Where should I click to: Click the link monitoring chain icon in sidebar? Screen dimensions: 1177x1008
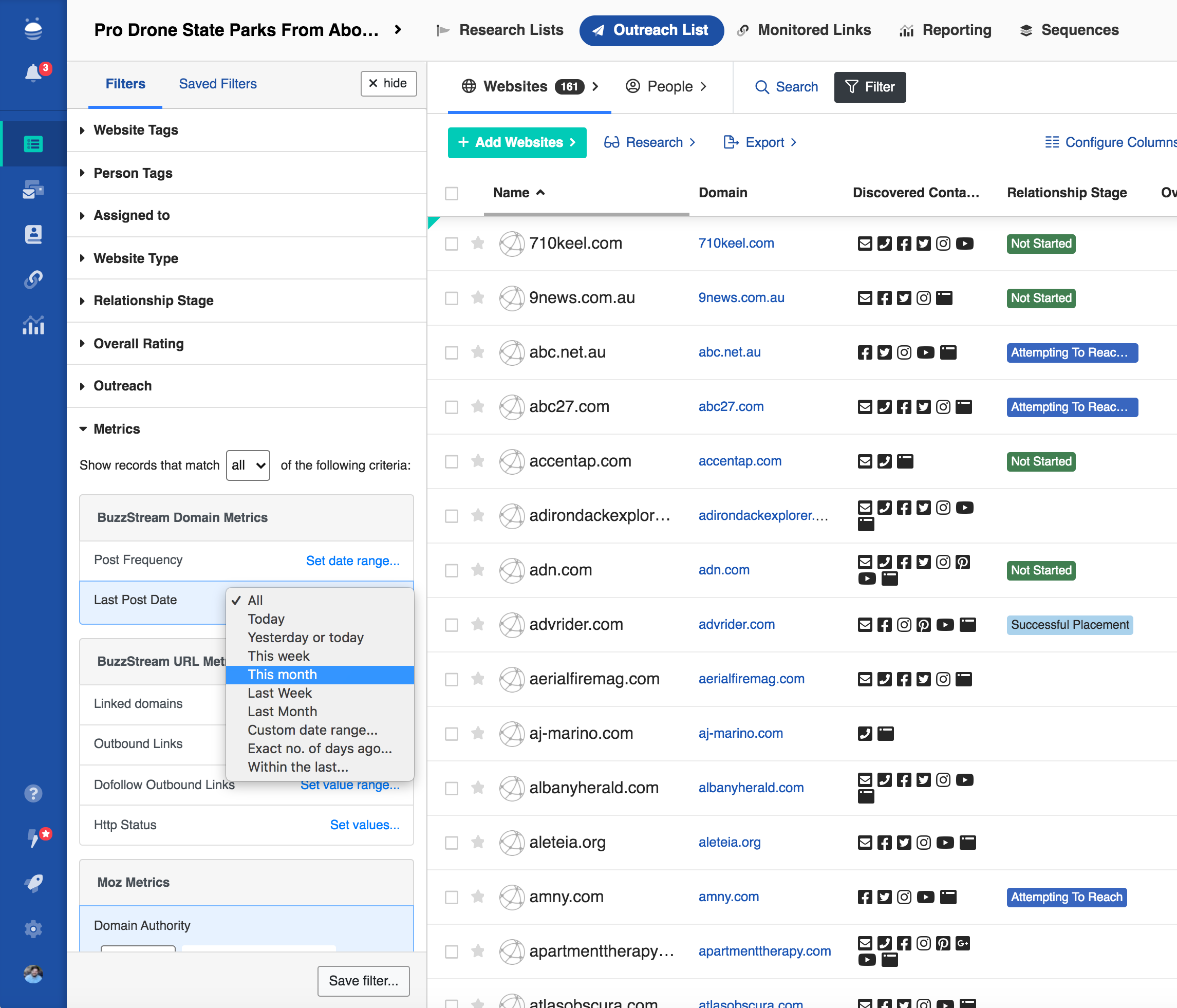tap(33, 279)
